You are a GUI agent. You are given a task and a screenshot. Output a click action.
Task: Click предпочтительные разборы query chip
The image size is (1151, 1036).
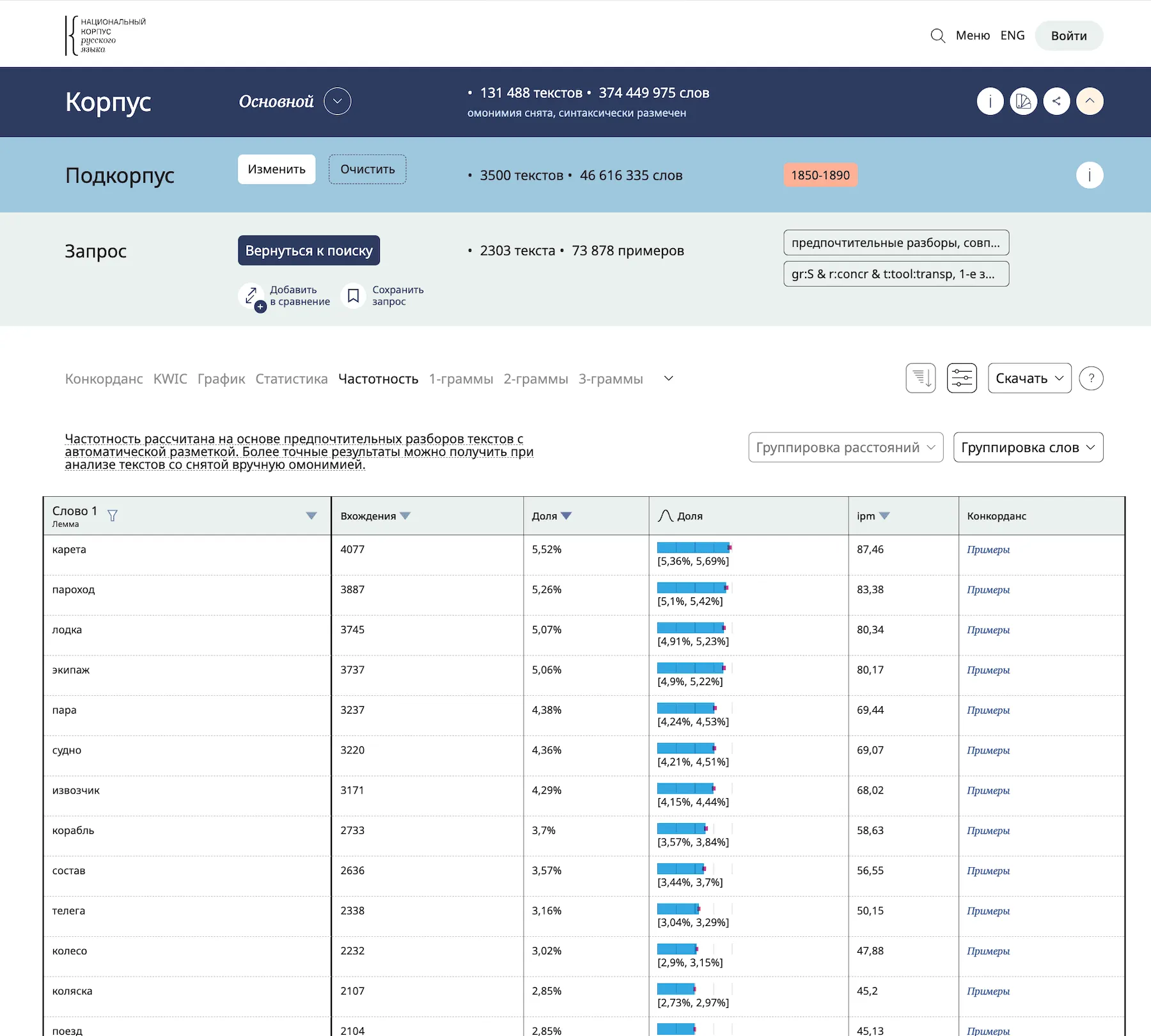click(x=896, y=243)
